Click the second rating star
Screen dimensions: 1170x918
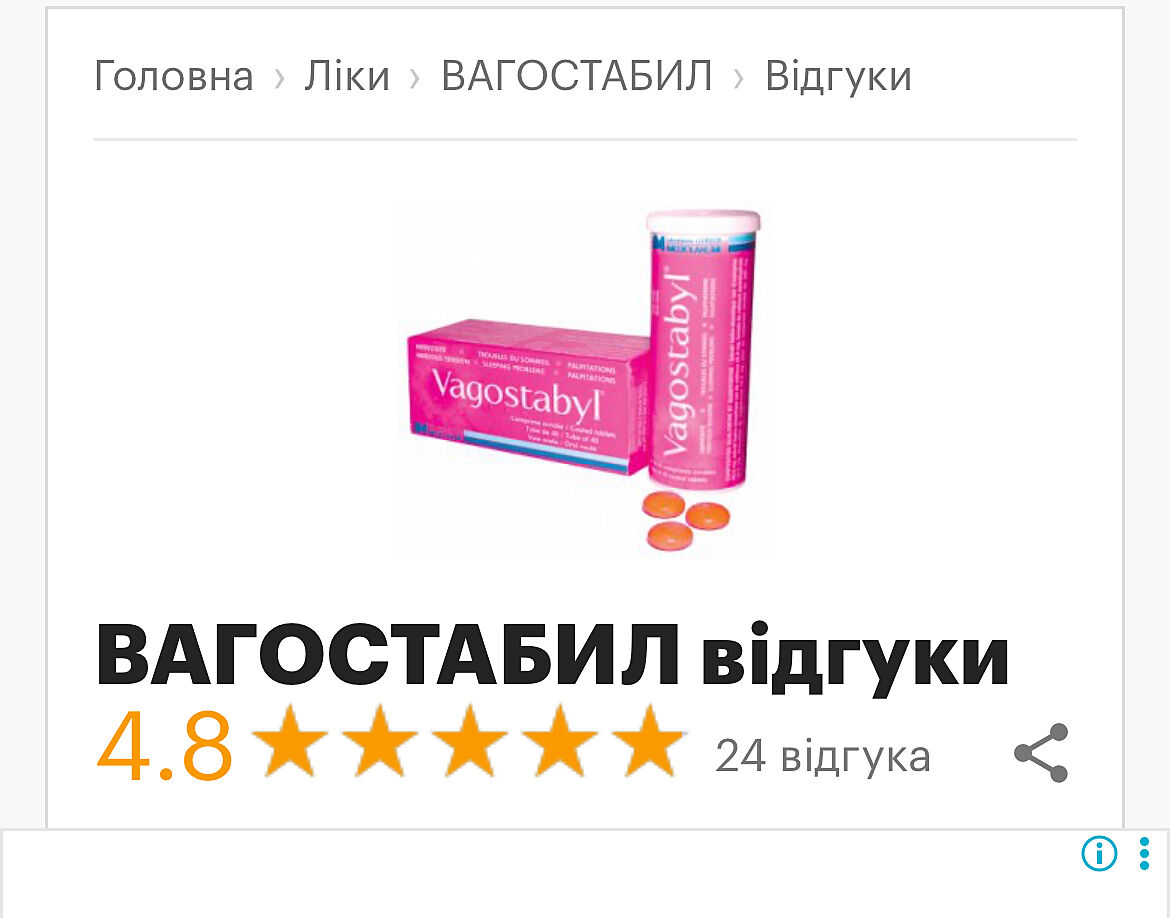pyautogui.click(x=380, y=741)
